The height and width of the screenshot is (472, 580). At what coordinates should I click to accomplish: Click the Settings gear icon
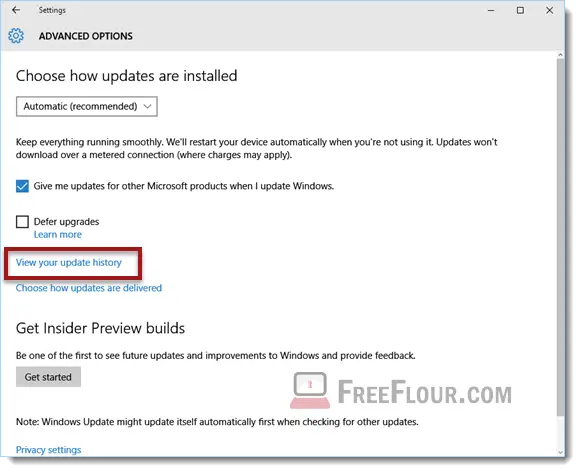click(16, 36)
